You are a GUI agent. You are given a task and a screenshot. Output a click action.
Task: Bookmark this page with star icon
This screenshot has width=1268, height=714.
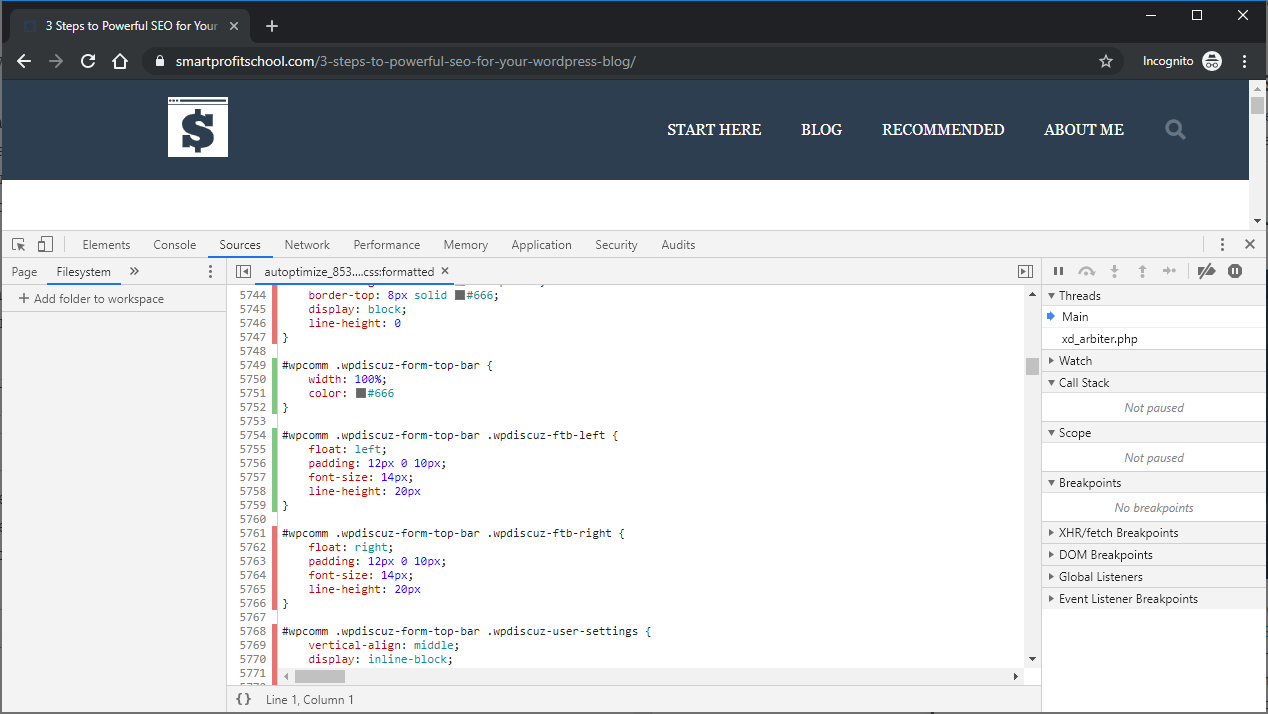(1106, 61)
